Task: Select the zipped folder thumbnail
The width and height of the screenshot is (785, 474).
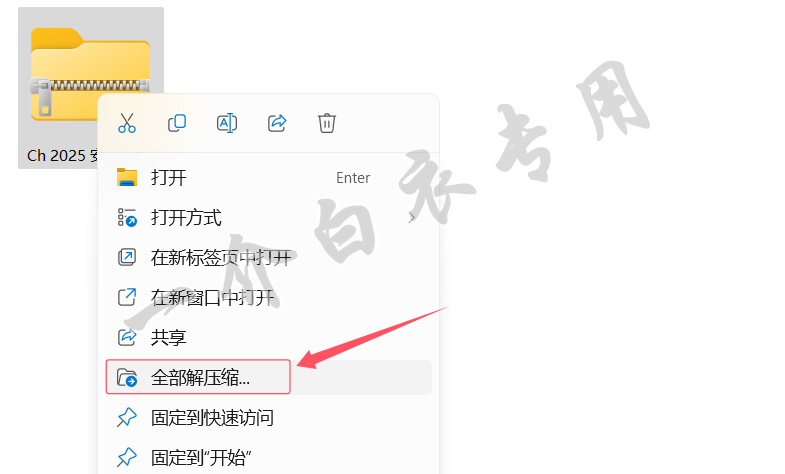Action: [90, 74]
